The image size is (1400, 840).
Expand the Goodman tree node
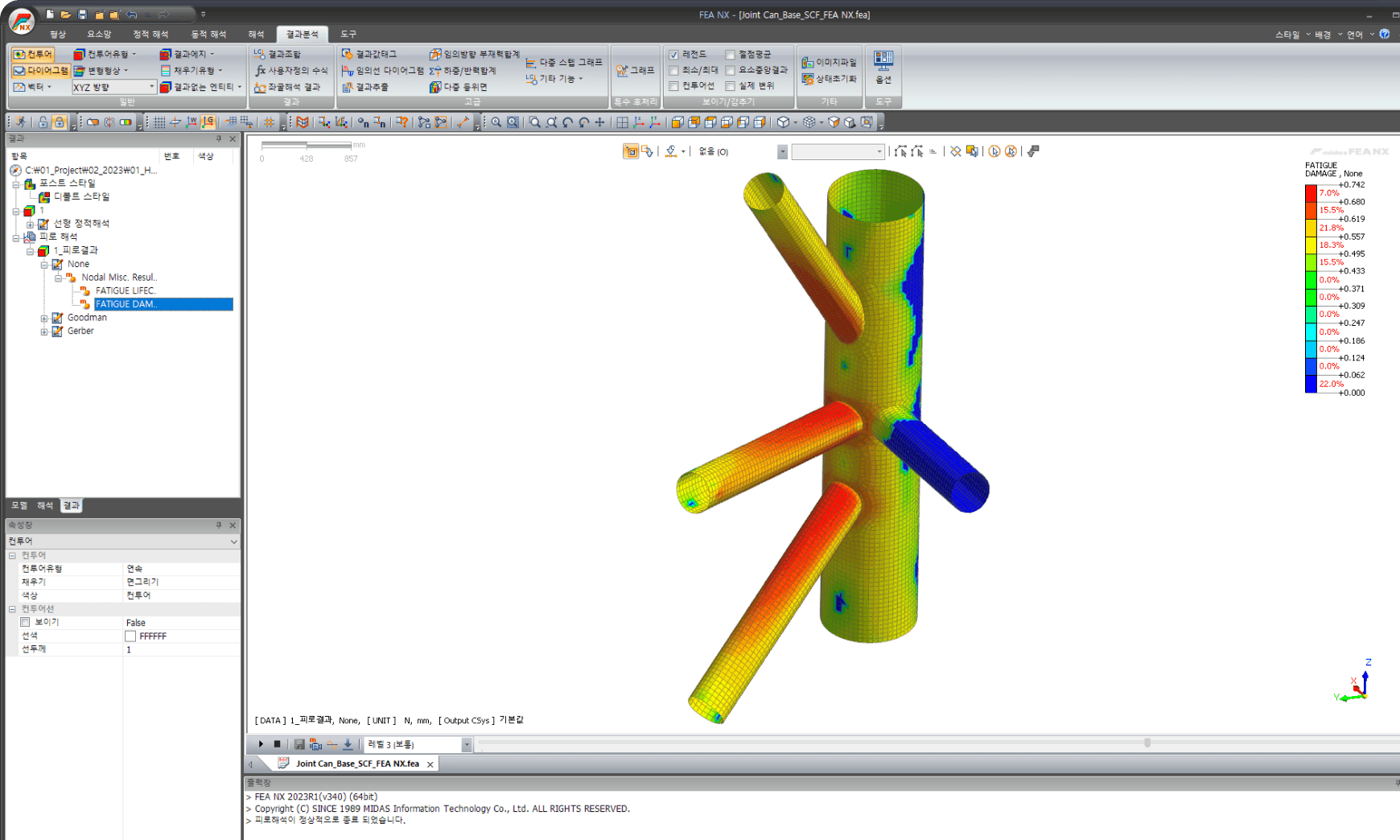point(44,318)
